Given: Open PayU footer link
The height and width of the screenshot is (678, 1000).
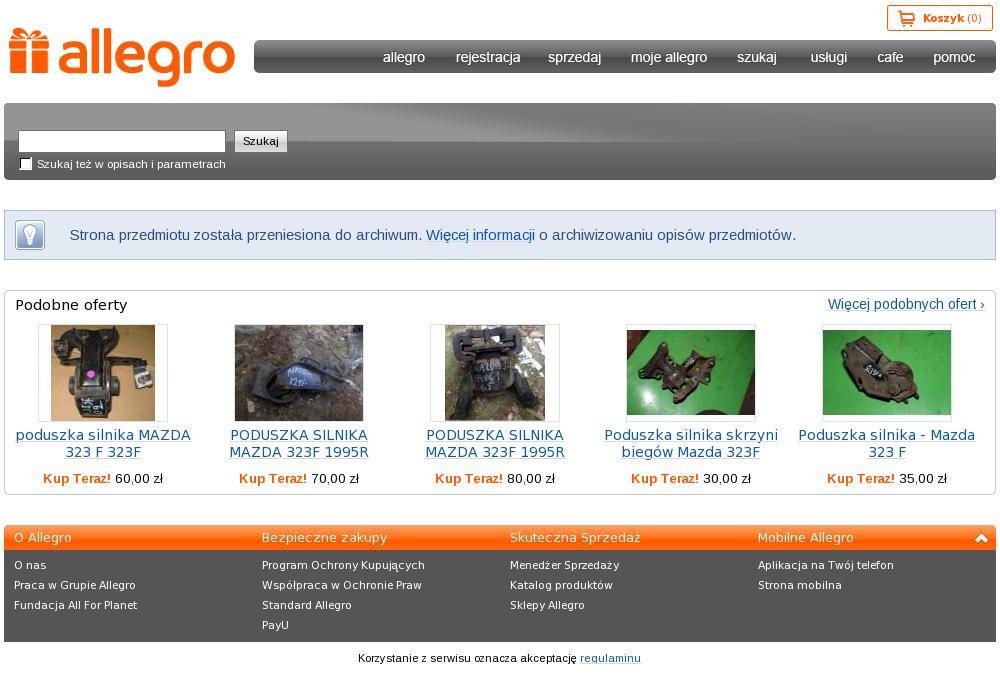Looking at the screenshot, I should [275, 625].
